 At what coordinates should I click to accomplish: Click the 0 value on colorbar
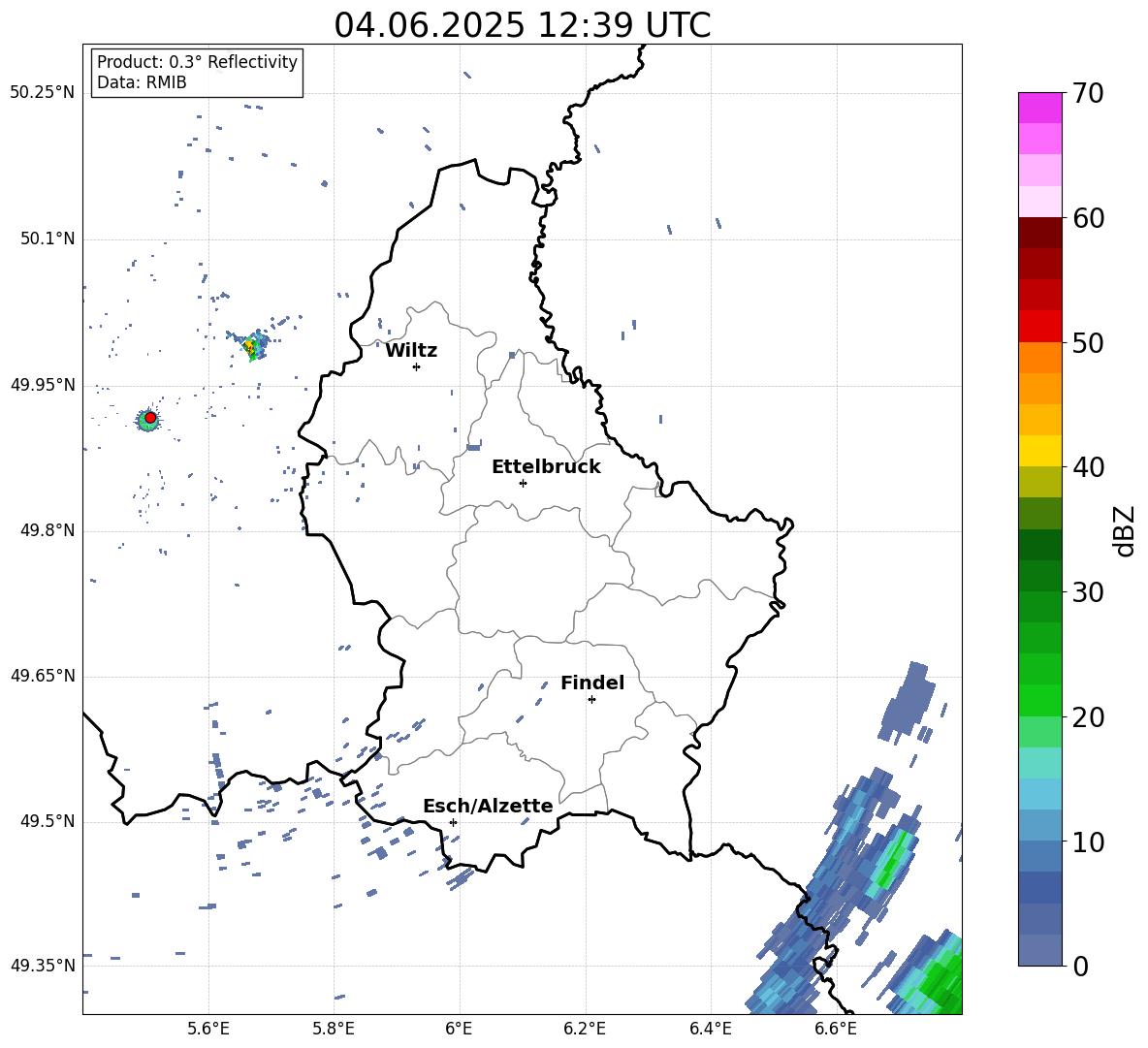[x=1080, y=966]
